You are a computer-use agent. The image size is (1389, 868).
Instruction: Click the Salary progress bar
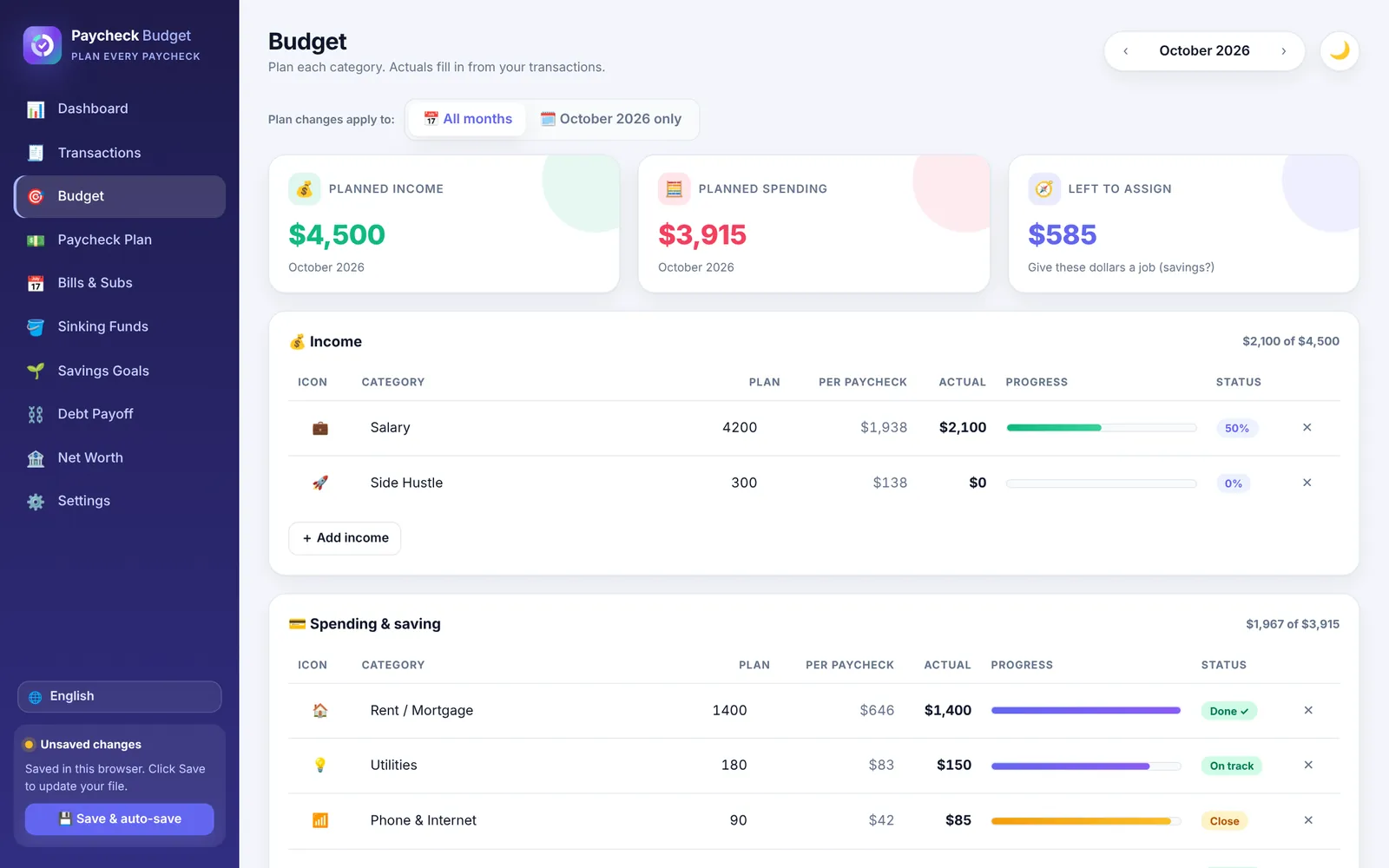(1101, 428)
